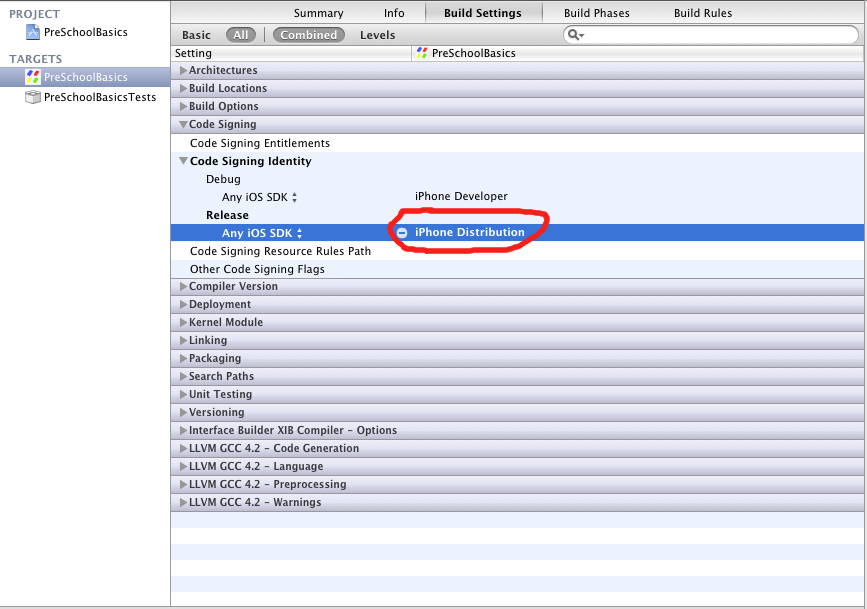The image size is (867, 609).
Task: Open the Build Rules tab
Action: 702,13
